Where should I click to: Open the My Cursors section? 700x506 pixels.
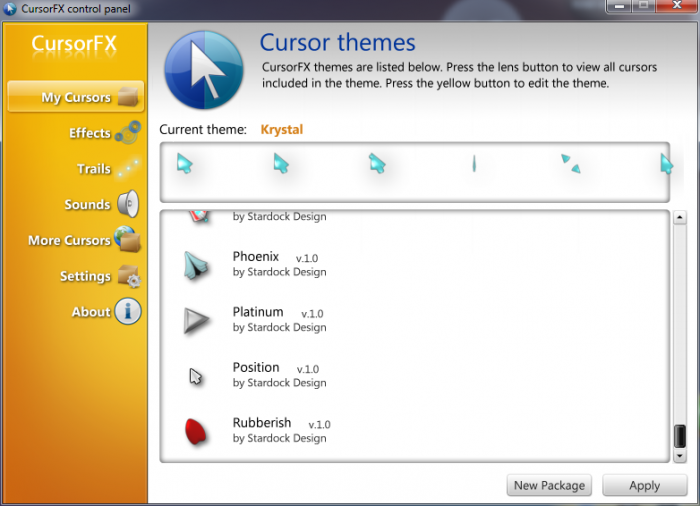pyautogui.click(x=76, y=96)
